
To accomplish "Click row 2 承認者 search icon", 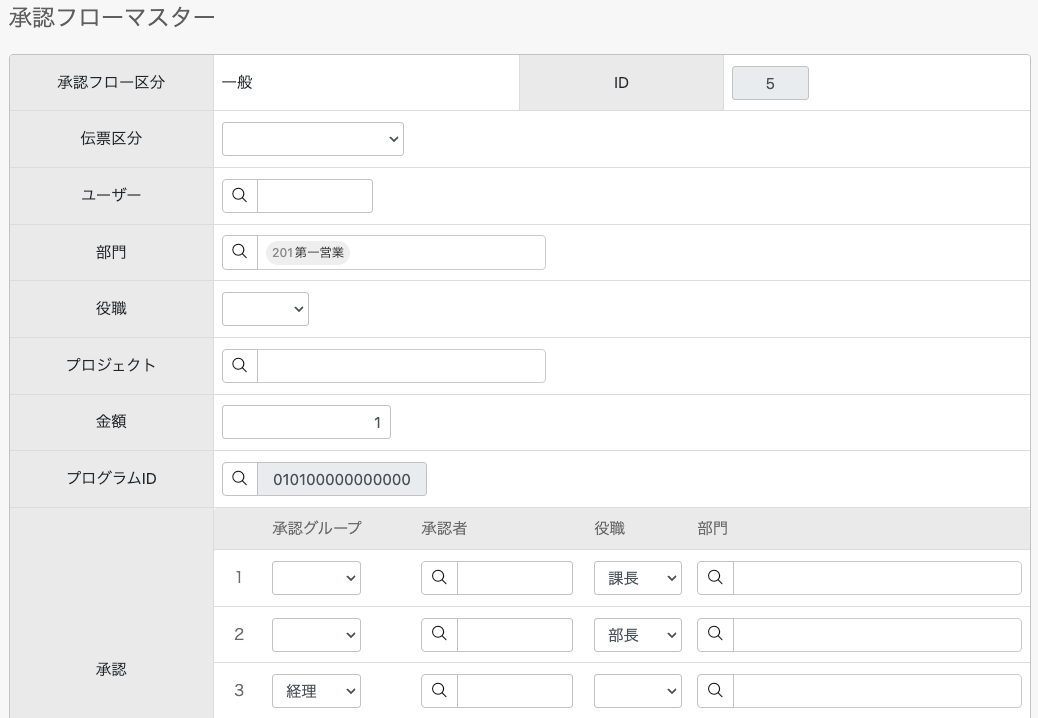I will [439, 635].
